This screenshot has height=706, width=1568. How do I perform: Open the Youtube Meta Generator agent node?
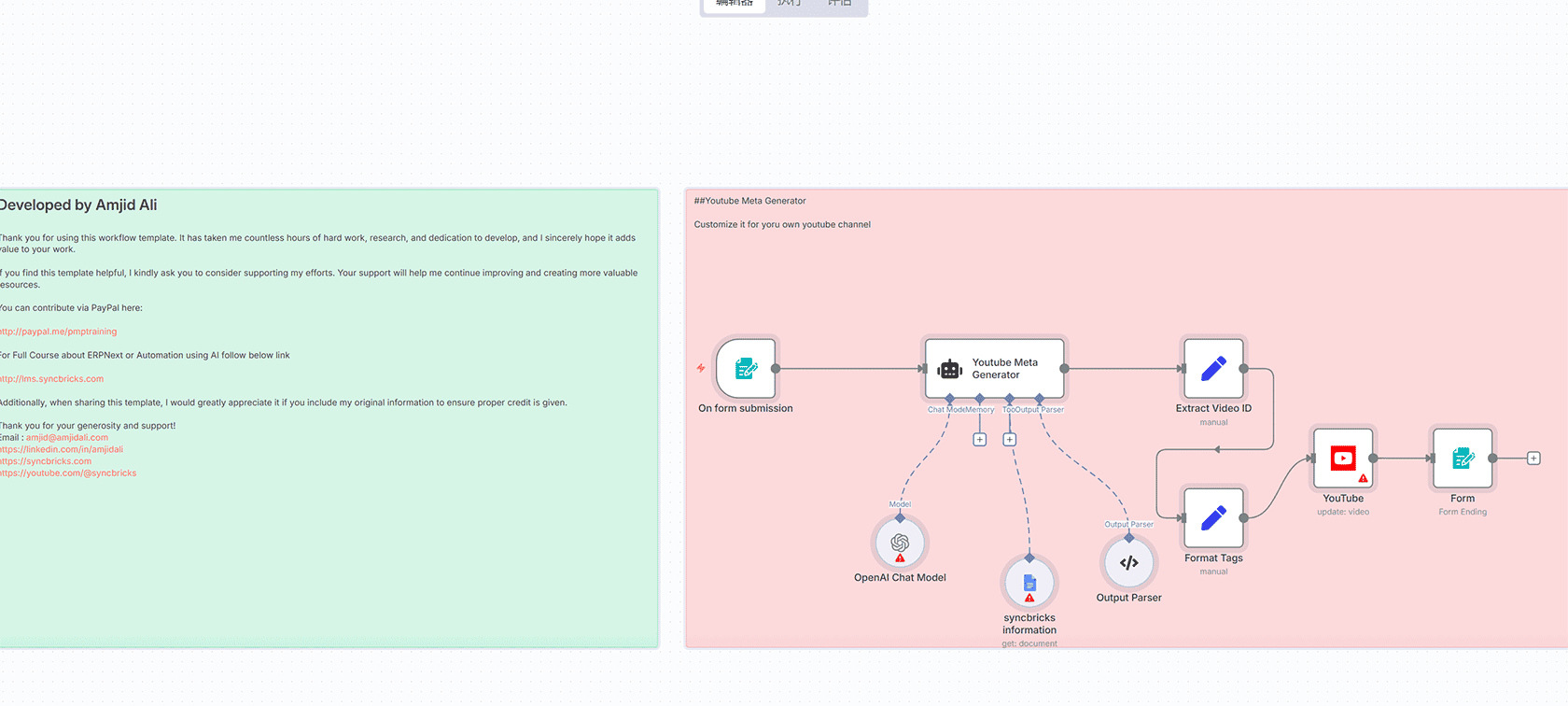point(994,369)
